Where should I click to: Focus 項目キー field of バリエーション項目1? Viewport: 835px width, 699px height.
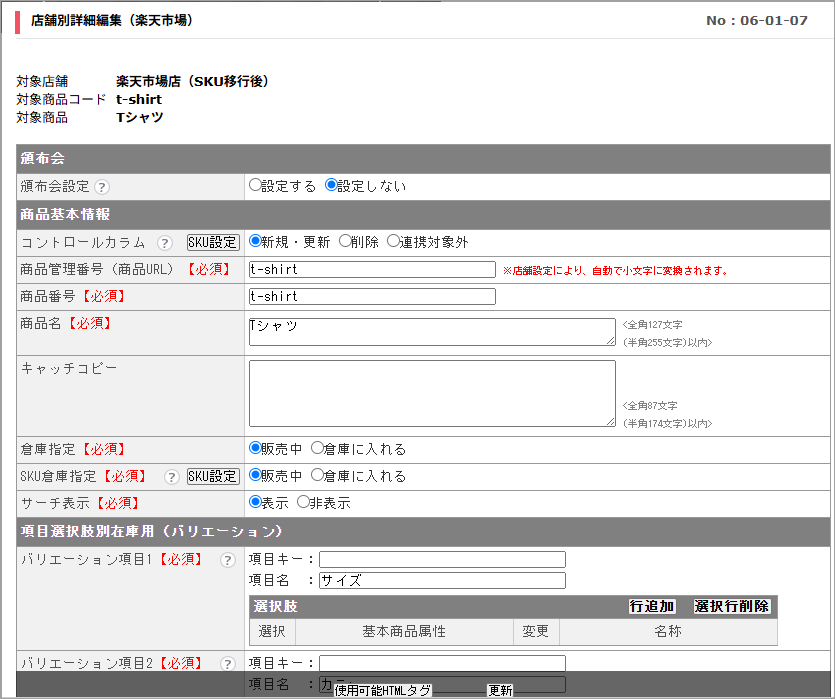(x=443, y=560)
